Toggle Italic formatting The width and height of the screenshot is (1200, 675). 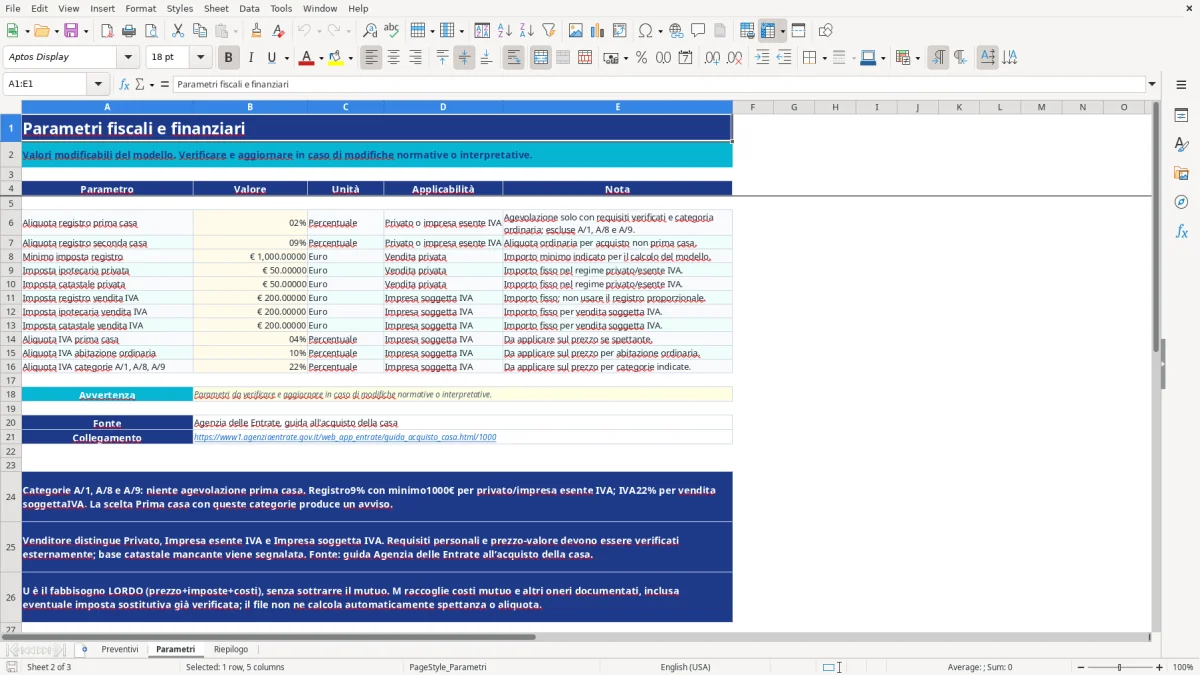tap(250, 58)
